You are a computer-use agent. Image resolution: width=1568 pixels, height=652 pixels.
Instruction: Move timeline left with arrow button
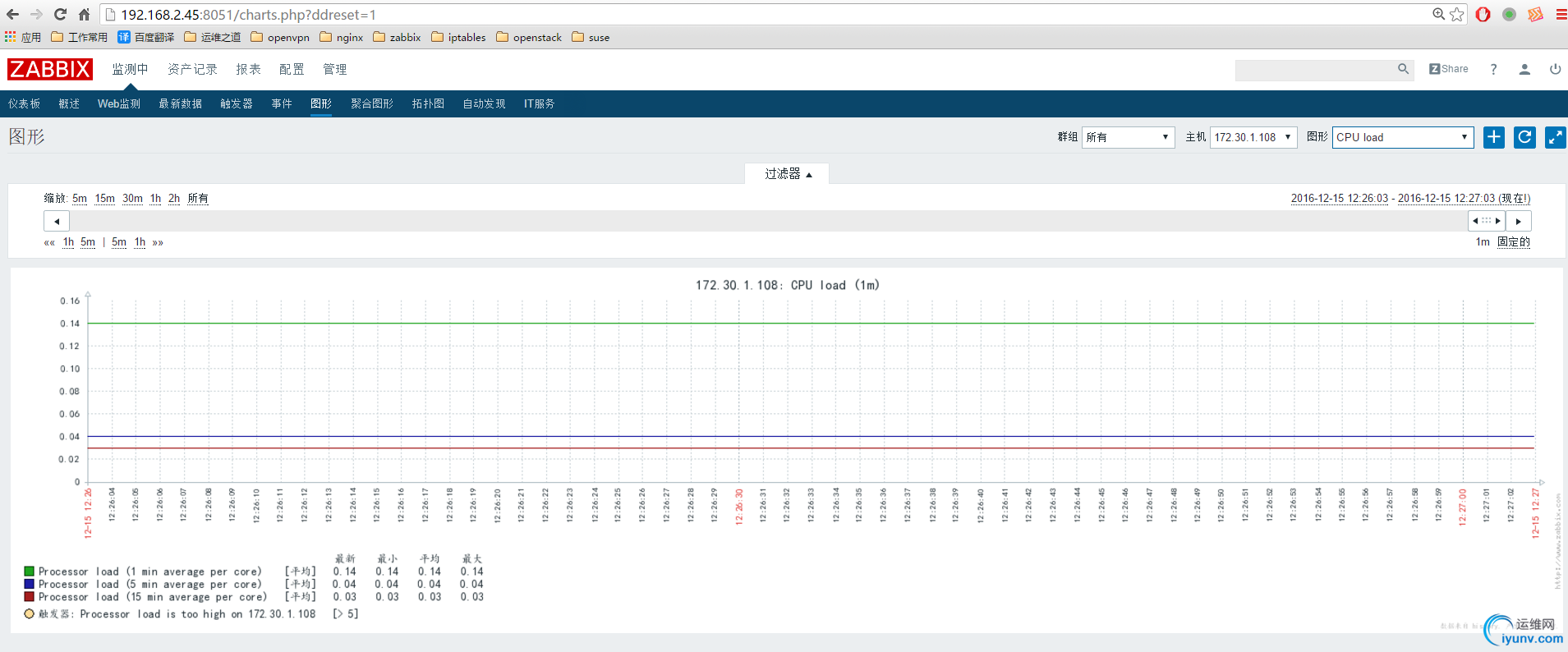pos(57,221)
